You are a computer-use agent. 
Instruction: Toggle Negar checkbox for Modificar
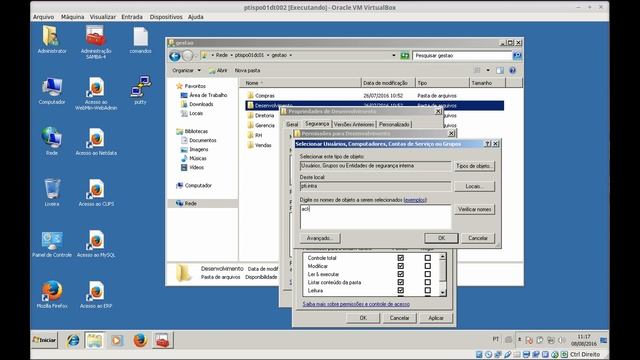point(427,266)
